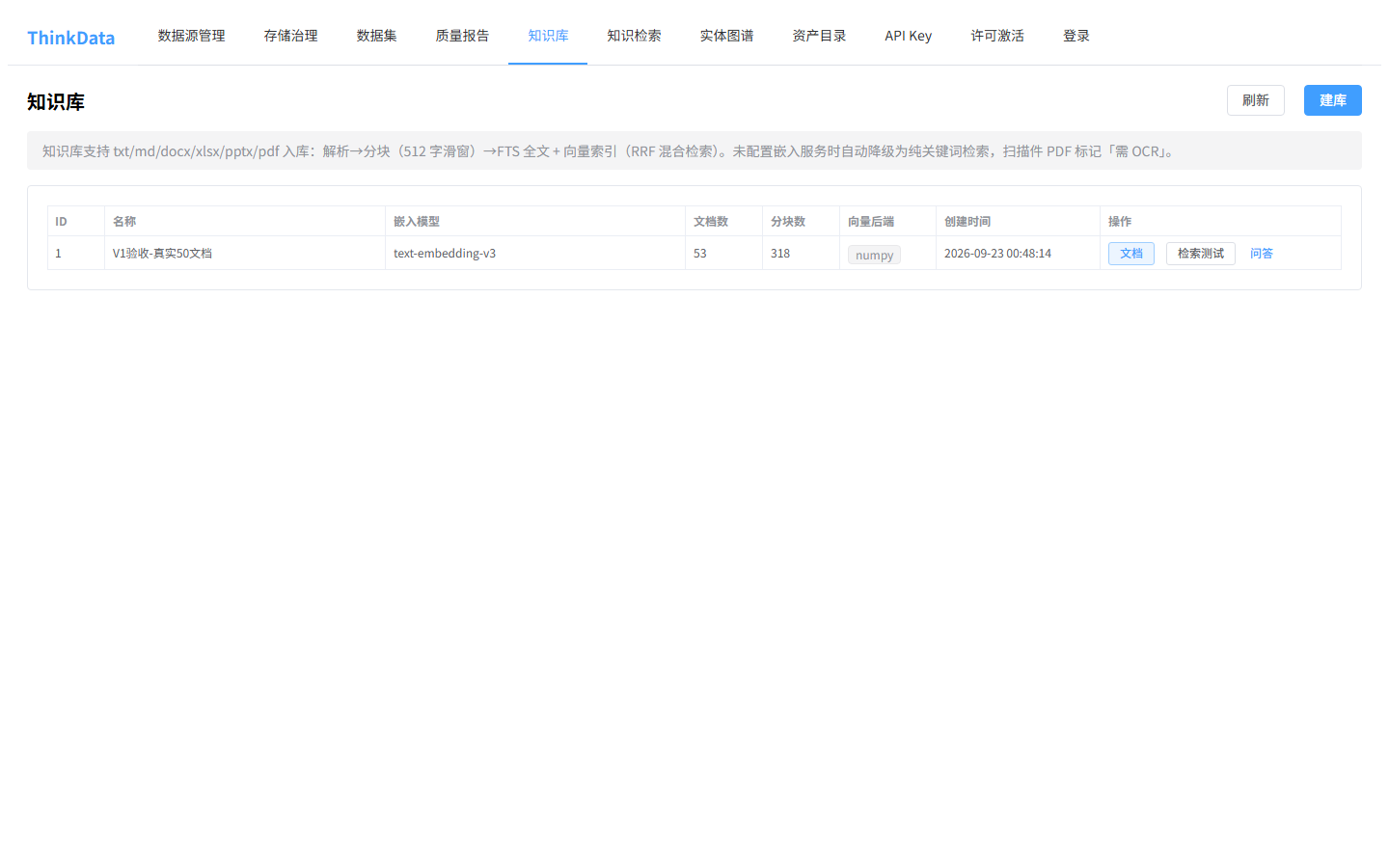
Task: Open the 数据源管理 menu item
Action: [x=191, y=36]
